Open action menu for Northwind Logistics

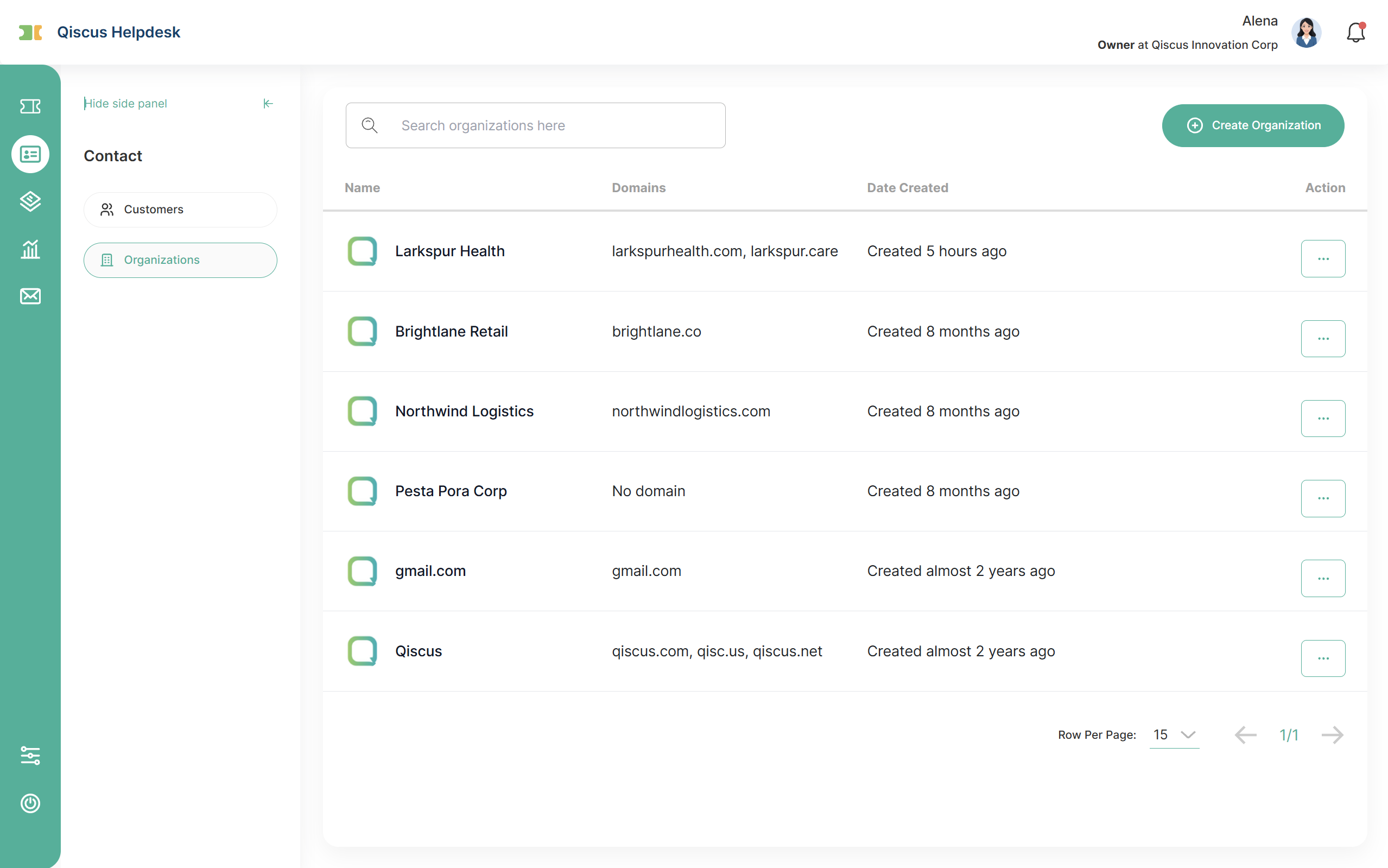click(1323, 419)
